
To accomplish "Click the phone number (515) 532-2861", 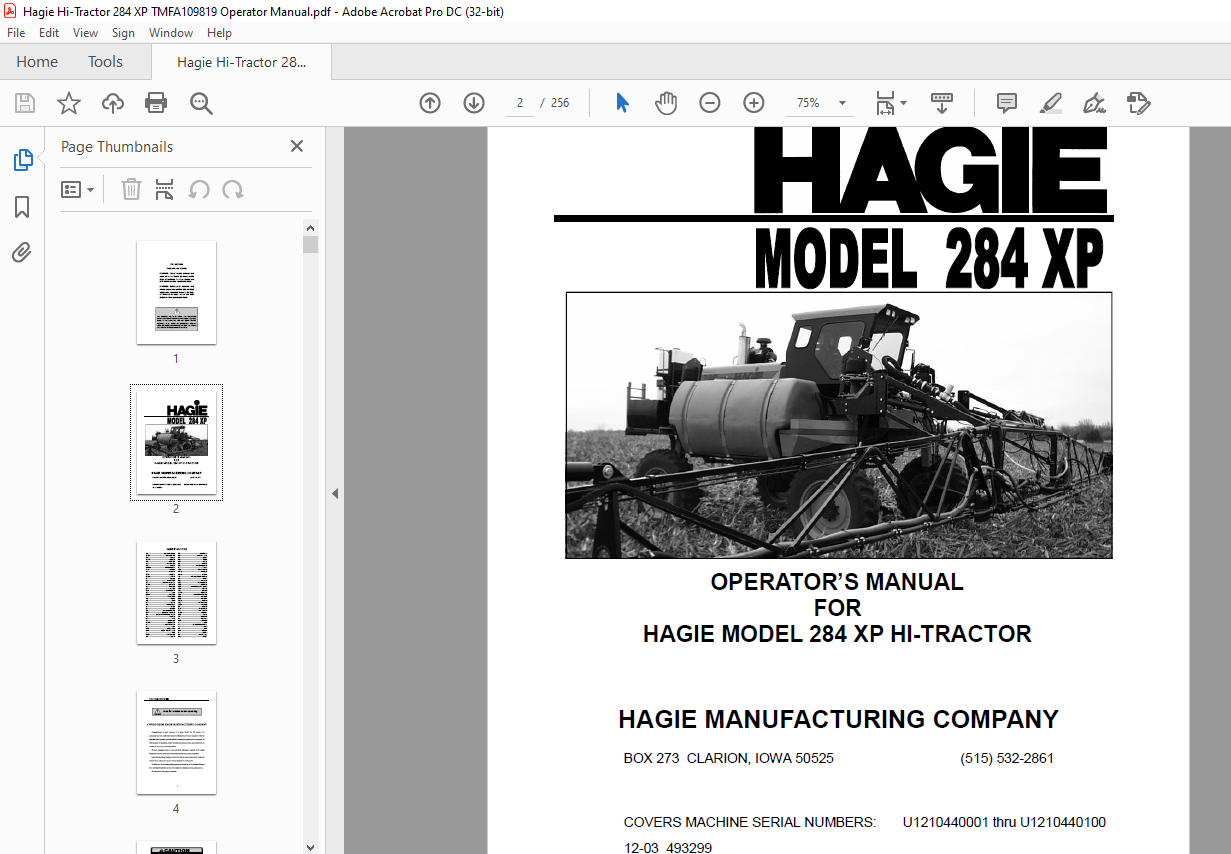I will [x=1007, y=758].
